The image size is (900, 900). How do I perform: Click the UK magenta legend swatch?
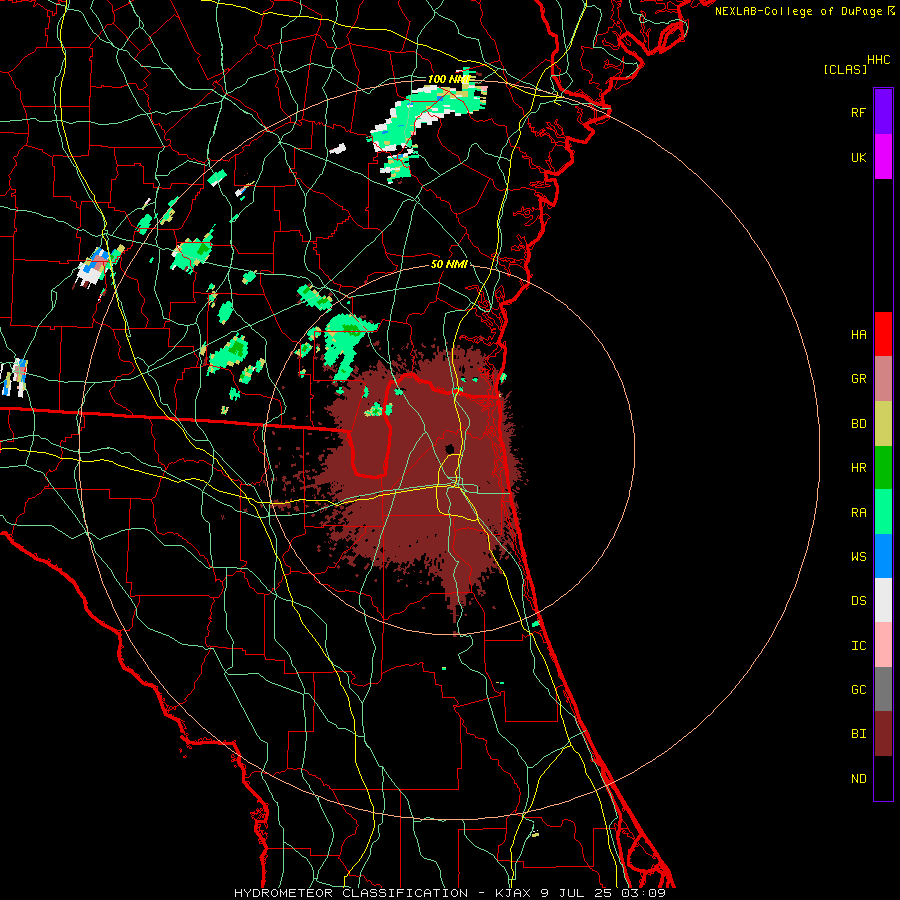[x=883, y=157]
